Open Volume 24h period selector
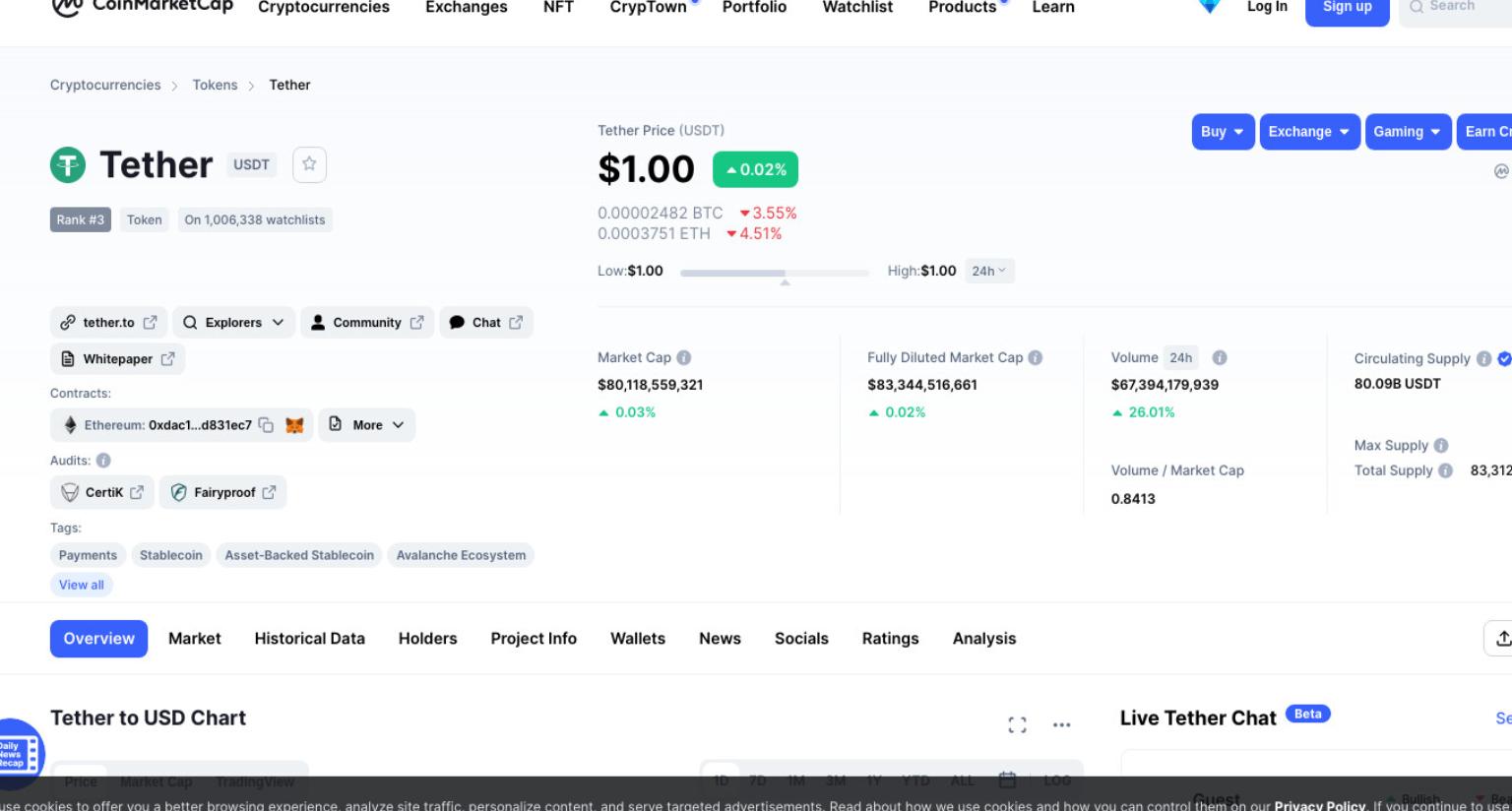The height and width of the screenshot is (811, 1512). pyautogui.click(x=1181, y=357)
